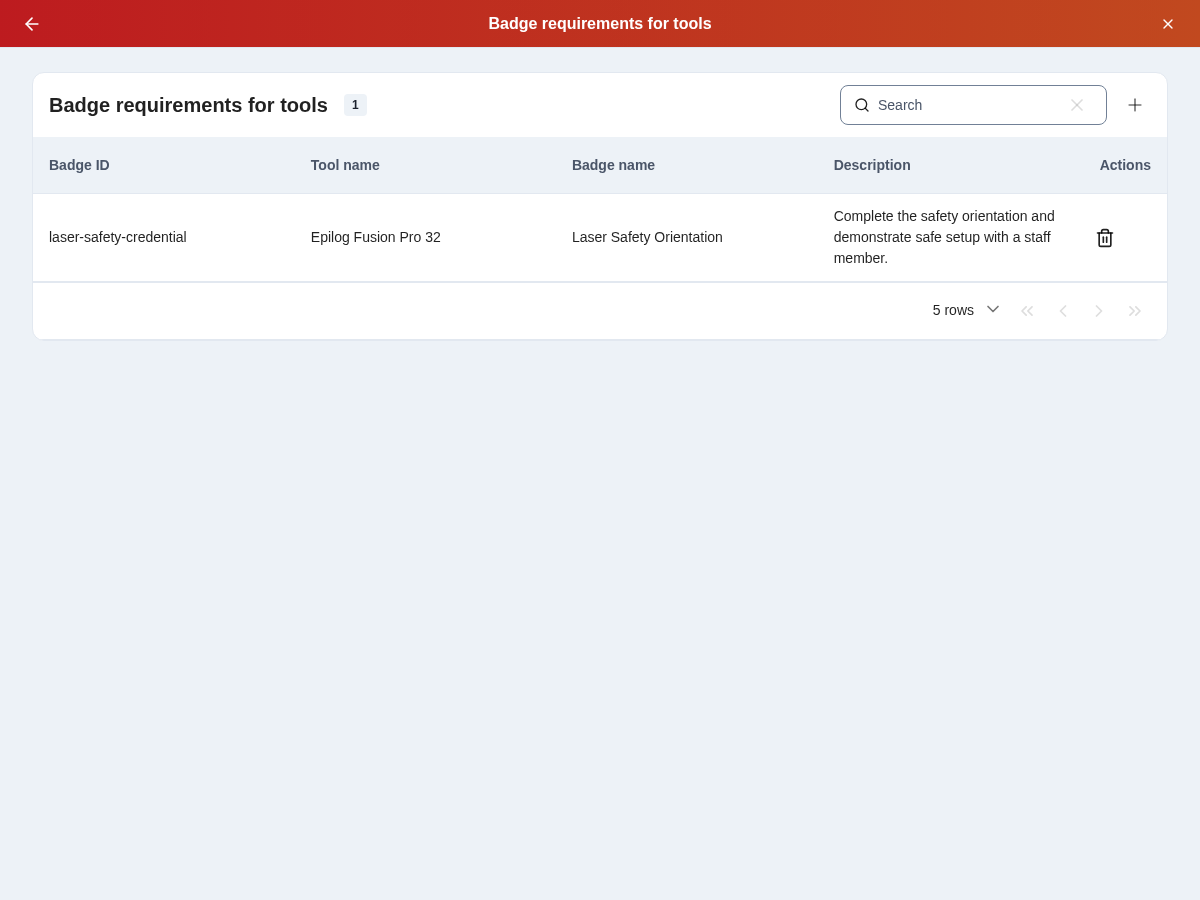
Task: Click the search magnifier icon
Action: 862,105
